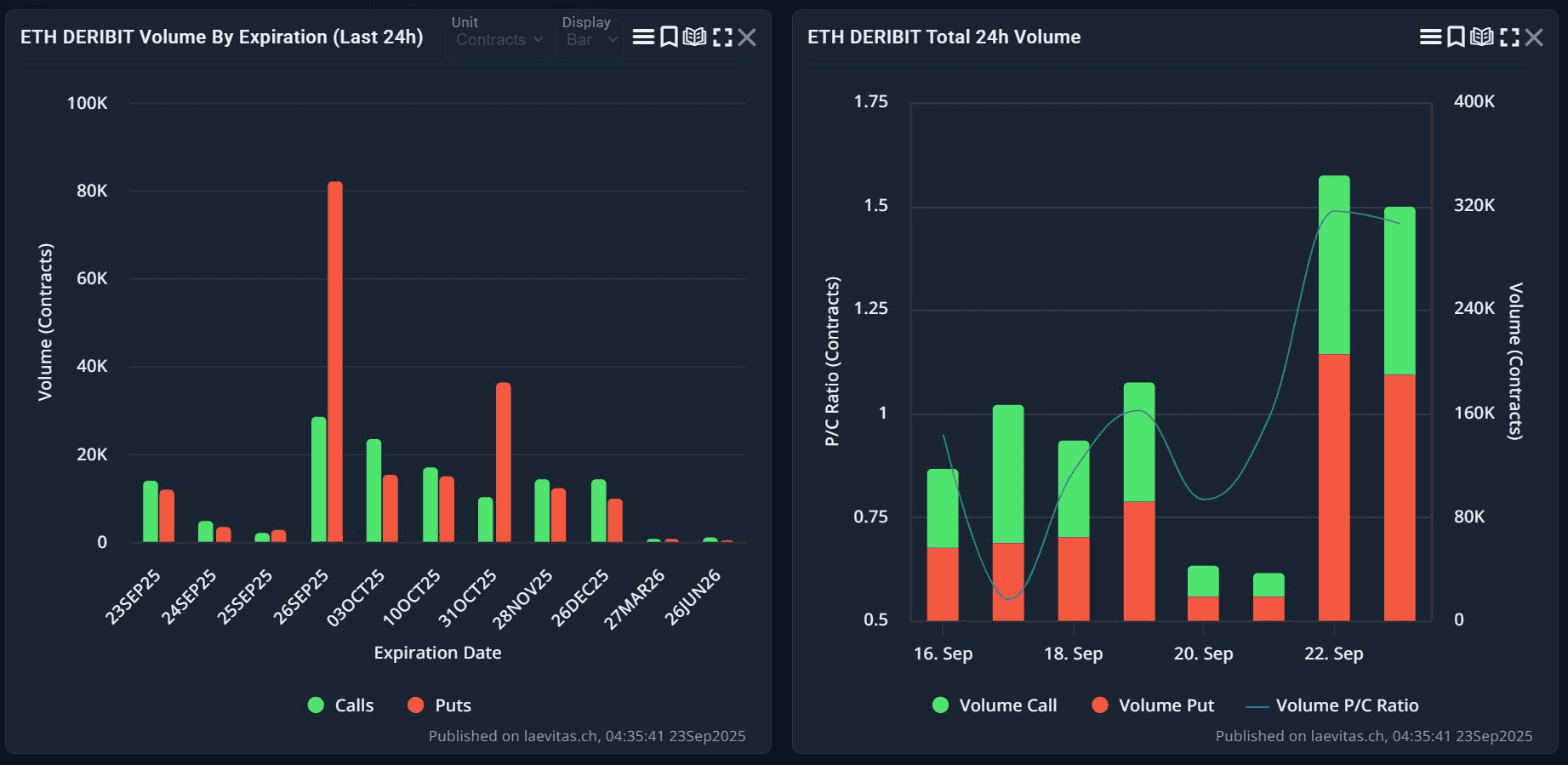
Task: Expand Volume By Expiration chart to fullscreen
Action: click(x=722, y=37)
